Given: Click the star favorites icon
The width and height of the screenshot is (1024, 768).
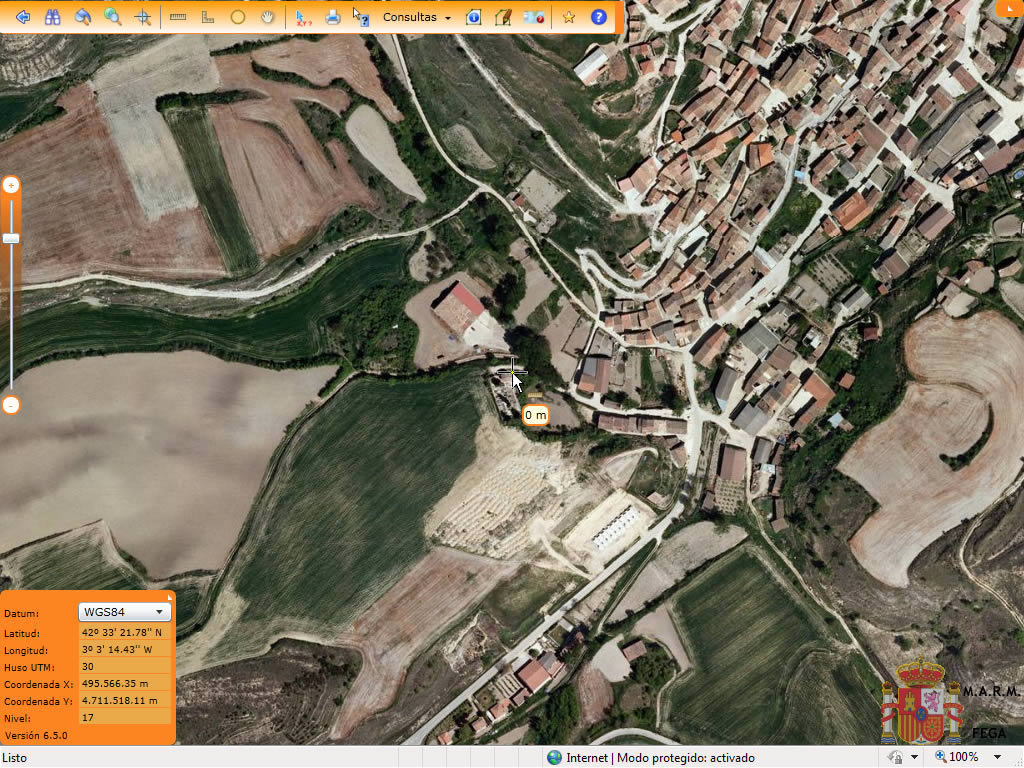Looking at the screenshot, I should click(568, 17).
